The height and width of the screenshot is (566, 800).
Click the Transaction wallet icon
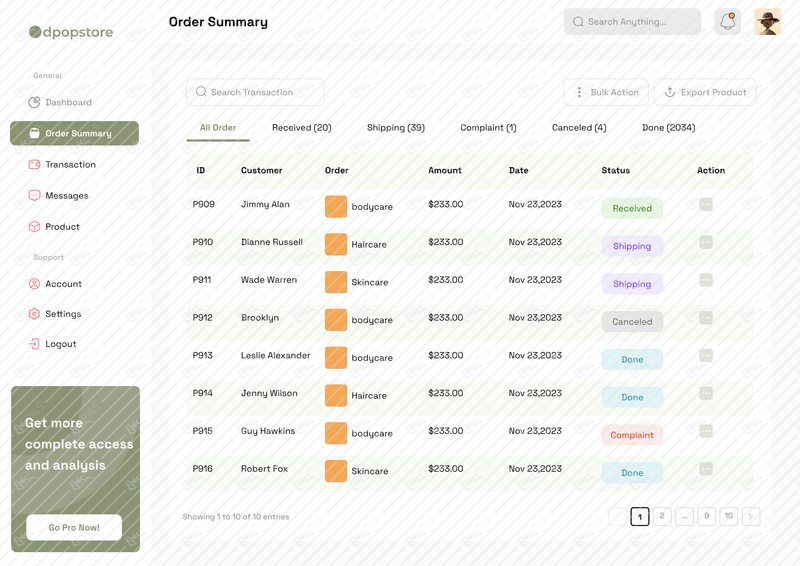(x=34, y=164)
